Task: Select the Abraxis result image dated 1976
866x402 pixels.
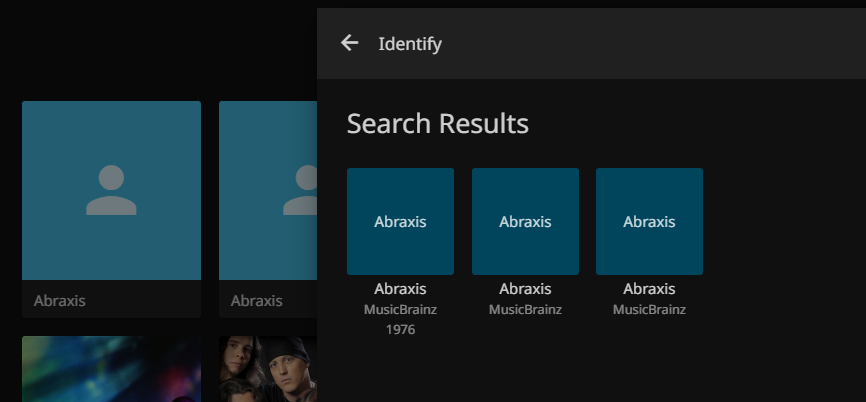Action: click(400, 221)
